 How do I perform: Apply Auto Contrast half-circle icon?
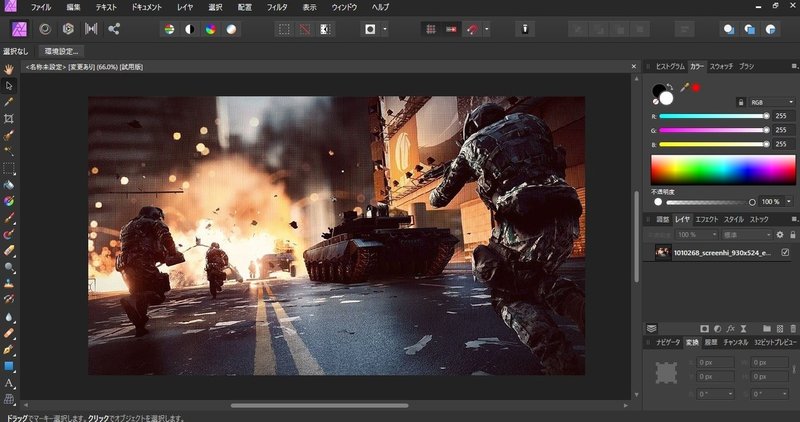(190, 30)
